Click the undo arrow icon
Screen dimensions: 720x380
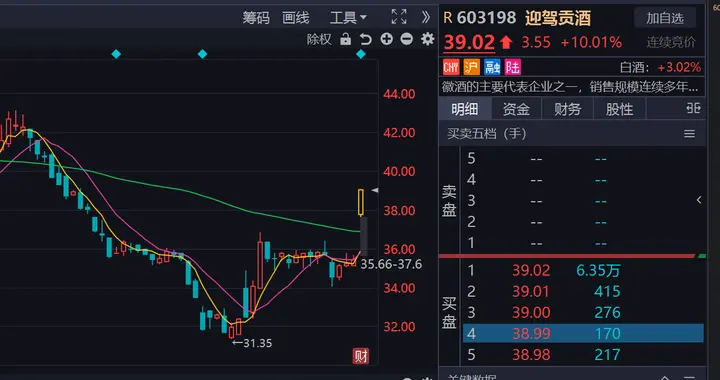point(366,39)
